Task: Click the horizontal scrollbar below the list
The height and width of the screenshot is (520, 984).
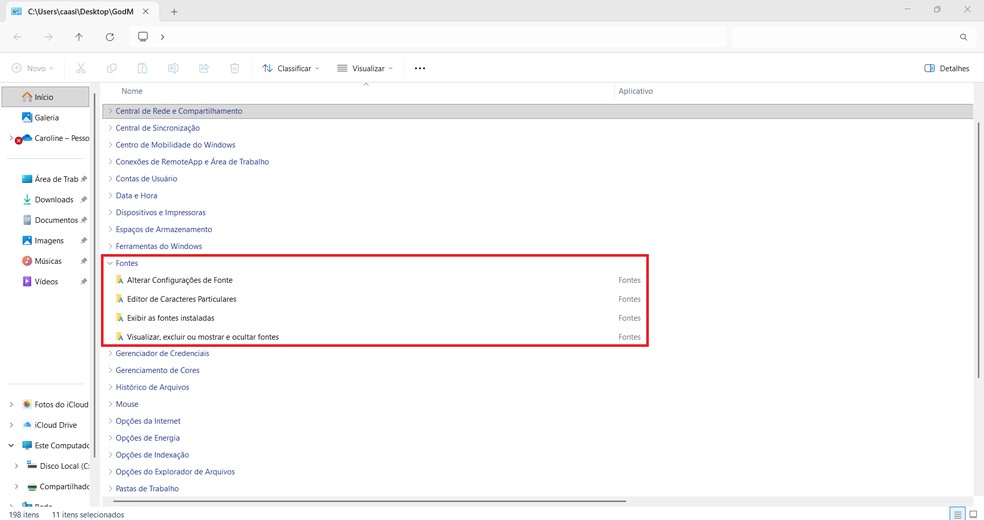Action: click(x=369, y=501)
